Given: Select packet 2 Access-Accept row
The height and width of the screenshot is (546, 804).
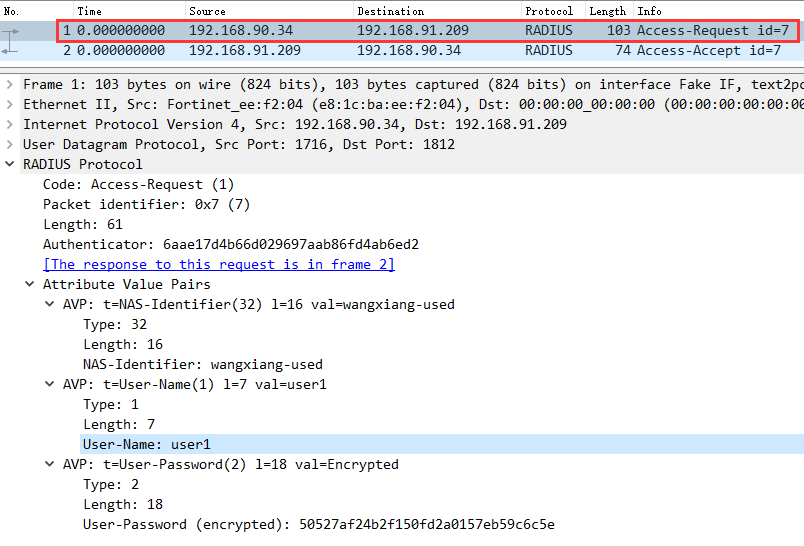Looking at the screenshot, I should [x=400, y=50].
